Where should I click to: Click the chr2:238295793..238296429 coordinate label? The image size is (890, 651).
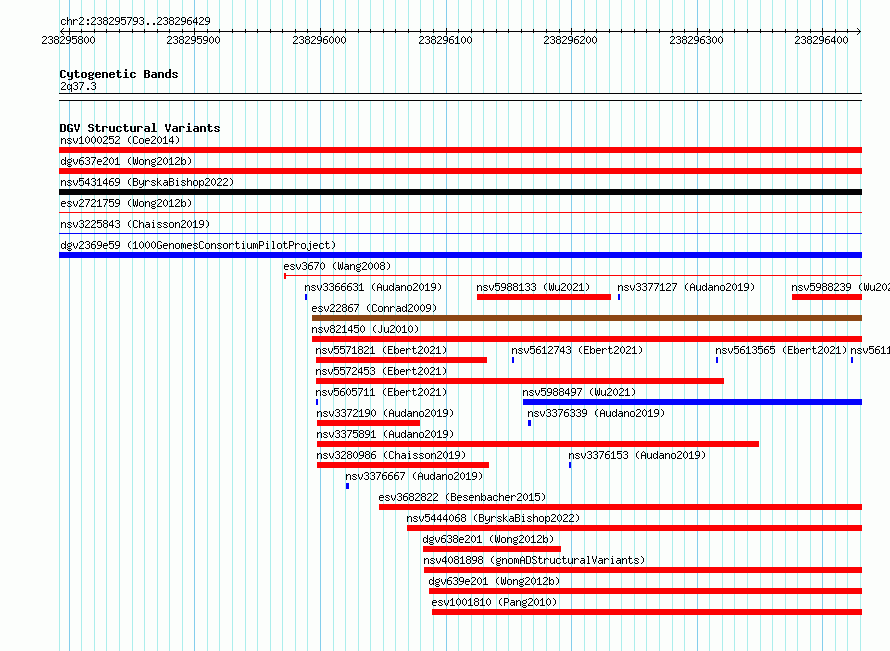(x=135, y=21)
